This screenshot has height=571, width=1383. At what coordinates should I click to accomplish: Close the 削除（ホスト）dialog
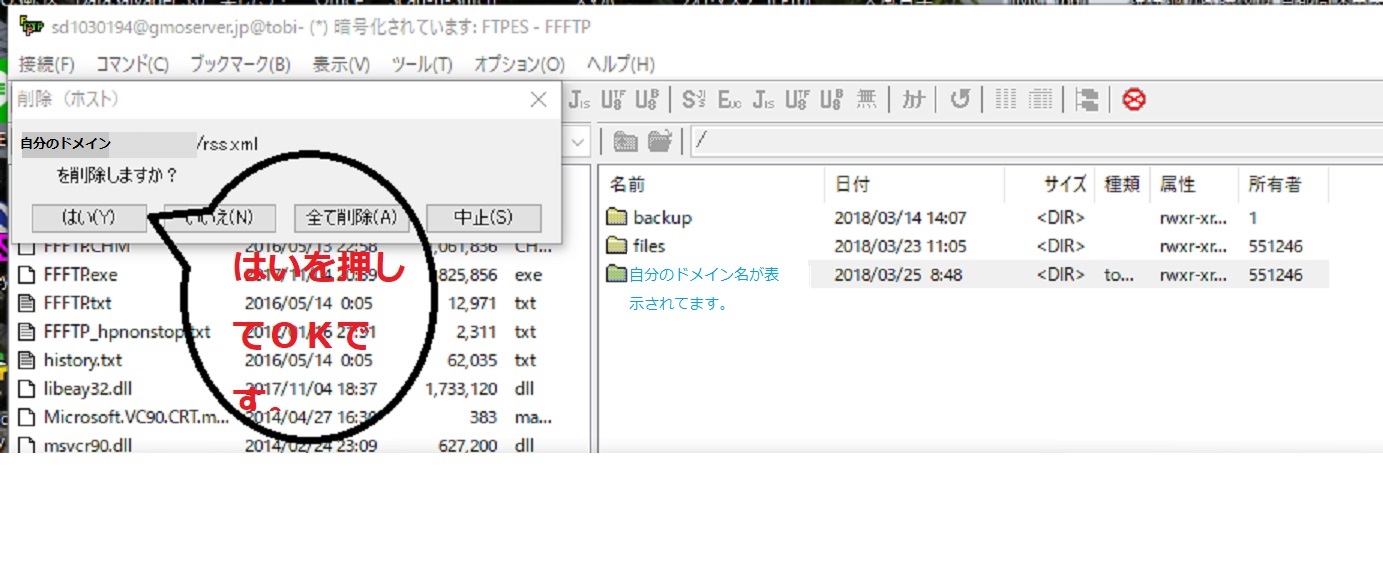tap(538, 100)
